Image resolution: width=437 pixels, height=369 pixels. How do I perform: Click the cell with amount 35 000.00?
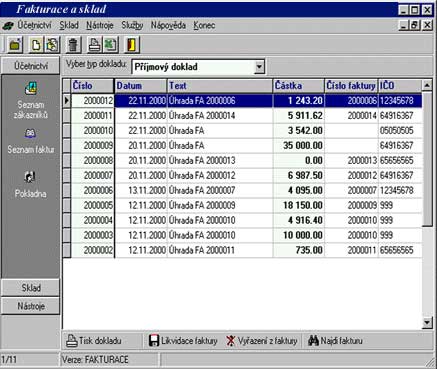click(299, 145)
